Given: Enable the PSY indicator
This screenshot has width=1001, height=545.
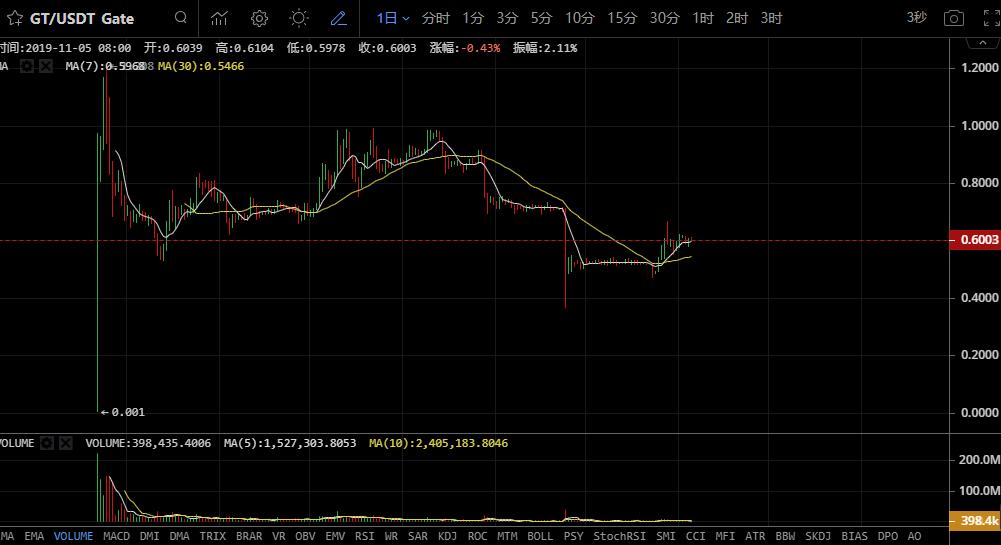Looking at the screenshot, I should pos(573,536).
